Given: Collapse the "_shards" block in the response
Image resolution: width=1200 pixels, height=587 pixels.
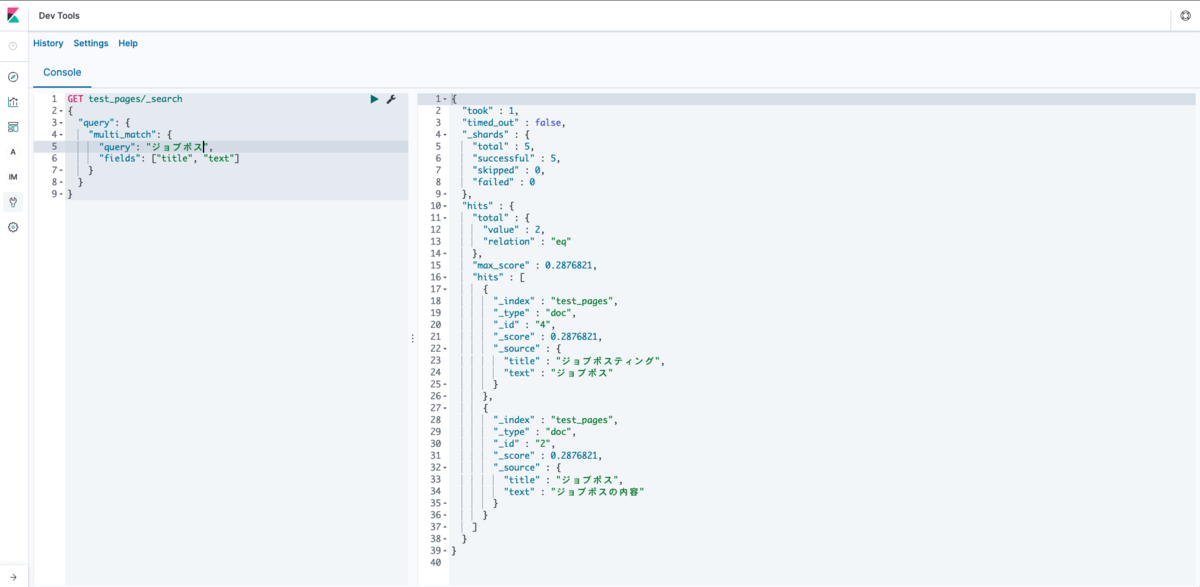Looking at the screenshot, I should [x=445, y=135].
